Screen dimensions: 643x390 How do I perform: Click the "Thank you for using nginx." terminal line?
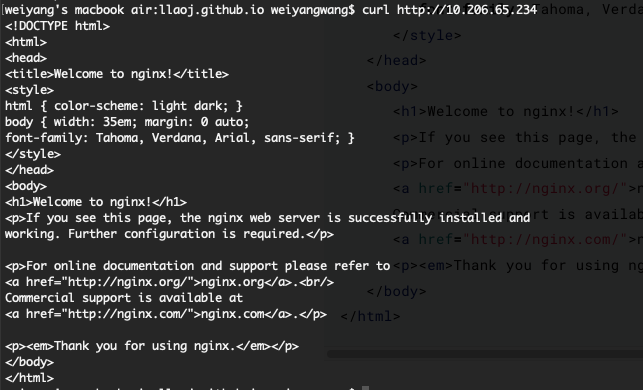(152, 346)
